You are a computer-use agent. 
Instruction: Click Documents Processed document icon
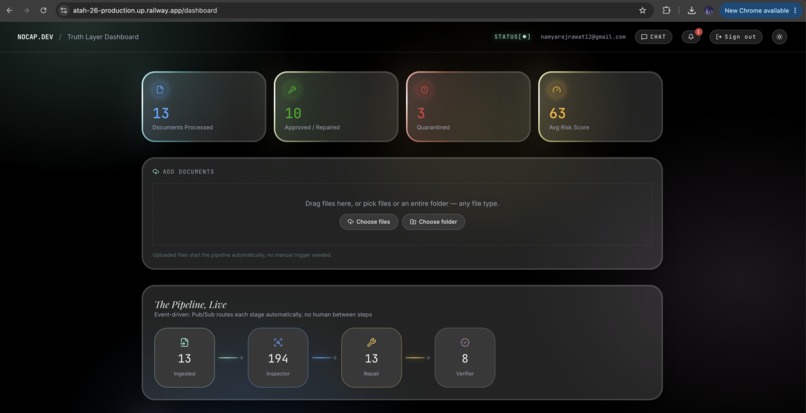point(160,89)
